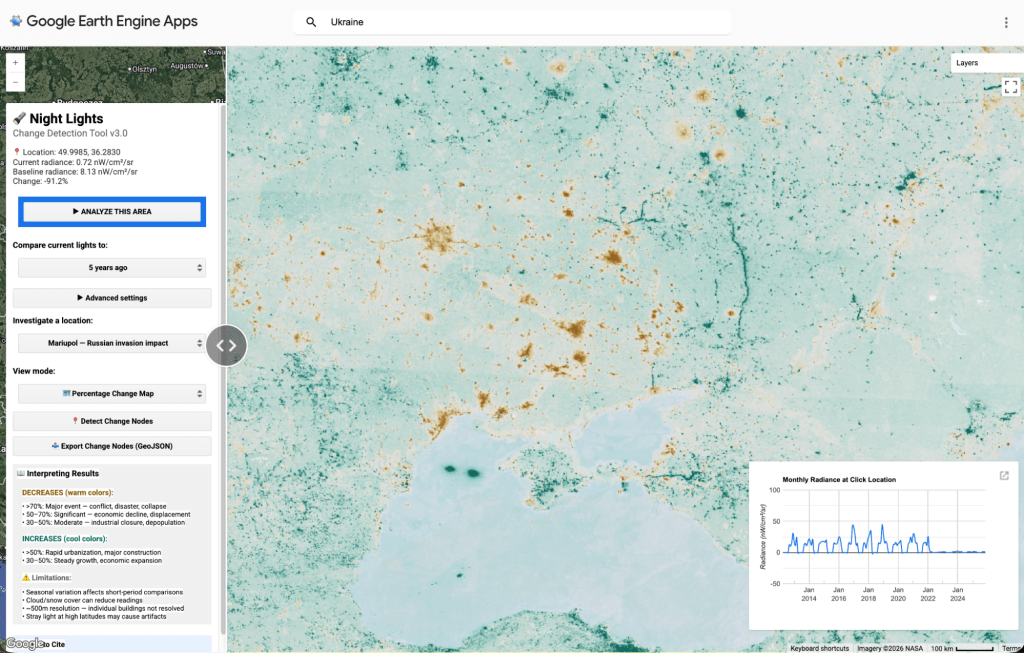Click the Google Earth Engine Apps logo
The image size is (1024, 653).
click(104, 22)
